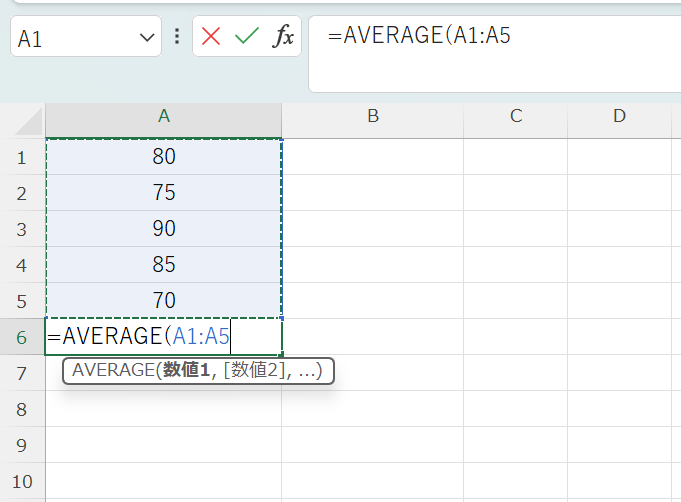Click inside the Name Box showing A1

click(70, 38)
